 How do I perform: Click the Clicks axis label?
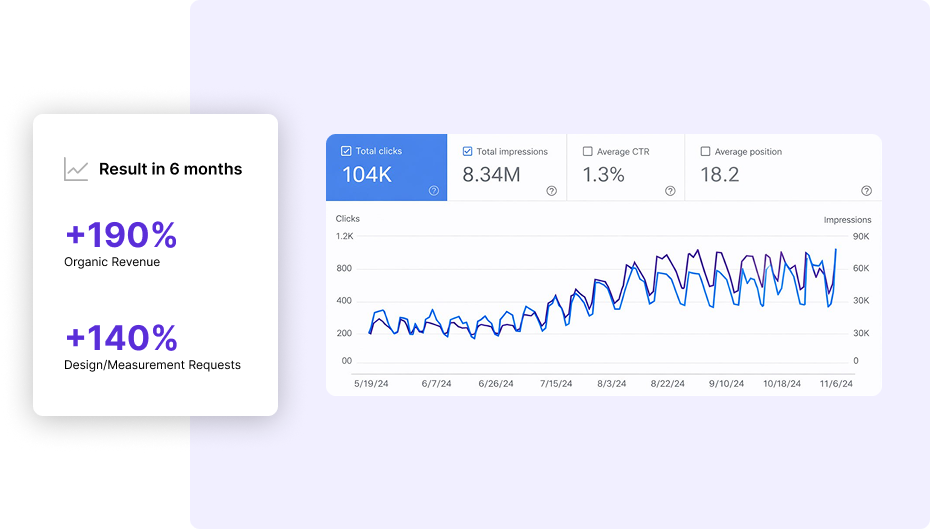(x=348, y=218)
